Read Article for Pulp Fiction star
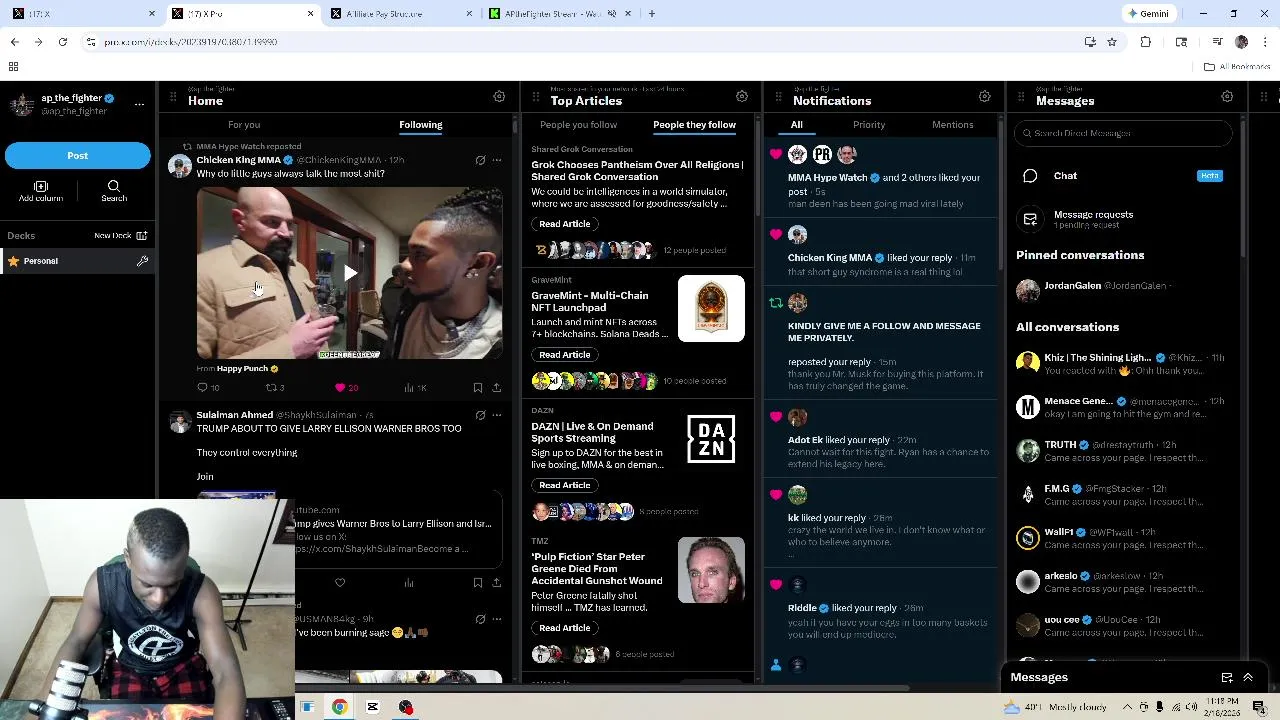 pyautogui.click(x=565, y=628)
